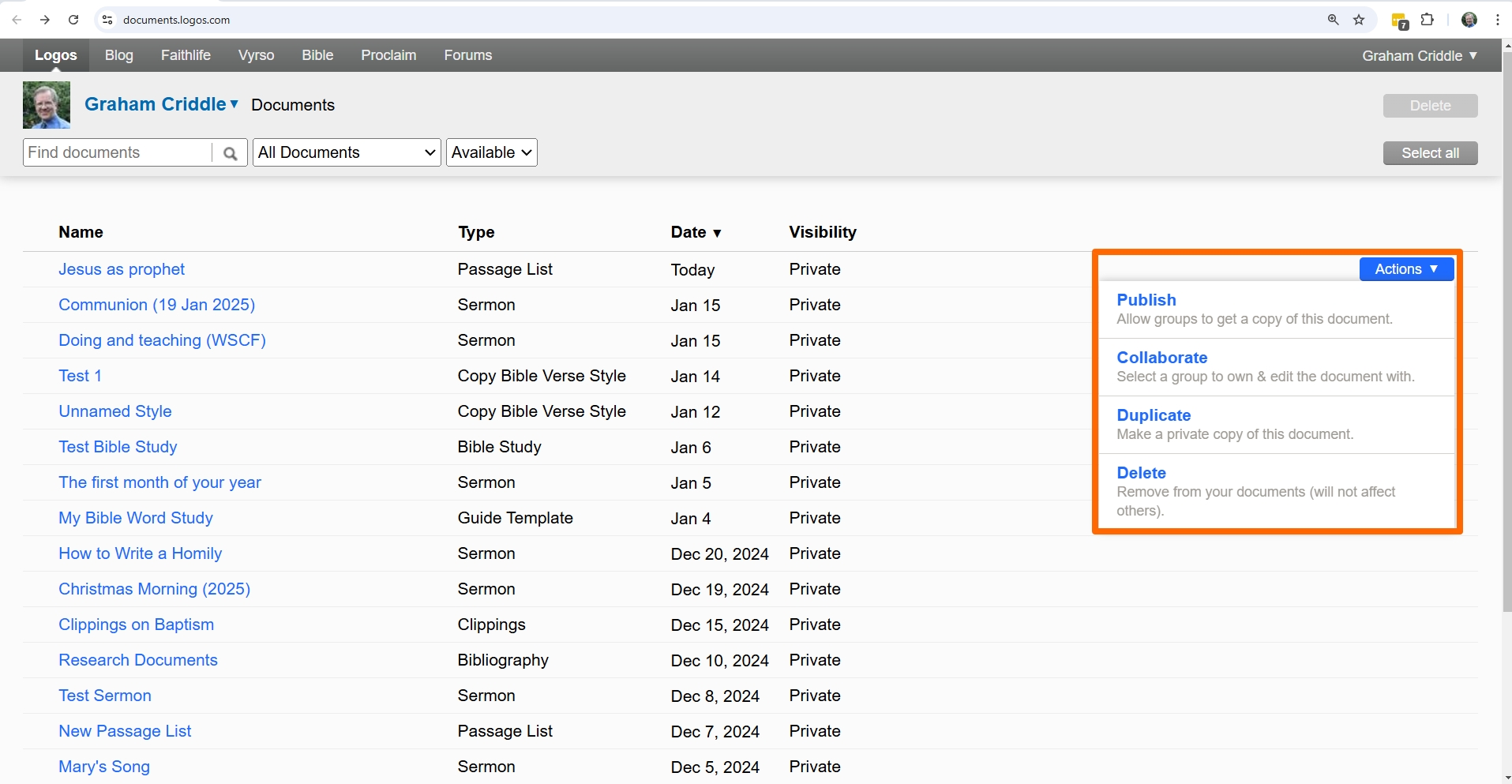1512x784 pixels.
Task: Click the browser forward arrow
Action: pos(45,20)
